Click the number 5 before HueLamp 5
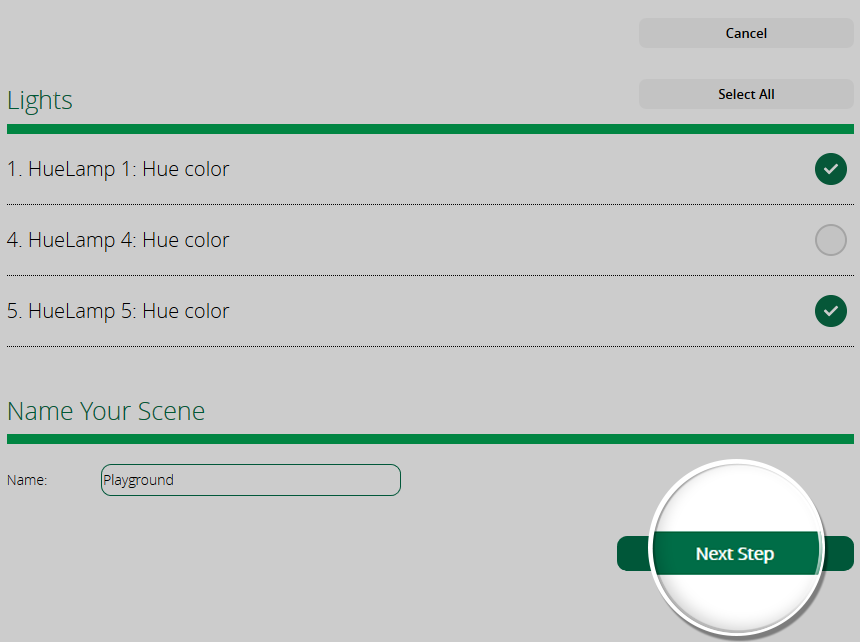The height and width of the screenshot is (642, 860). tap(13, 311)
